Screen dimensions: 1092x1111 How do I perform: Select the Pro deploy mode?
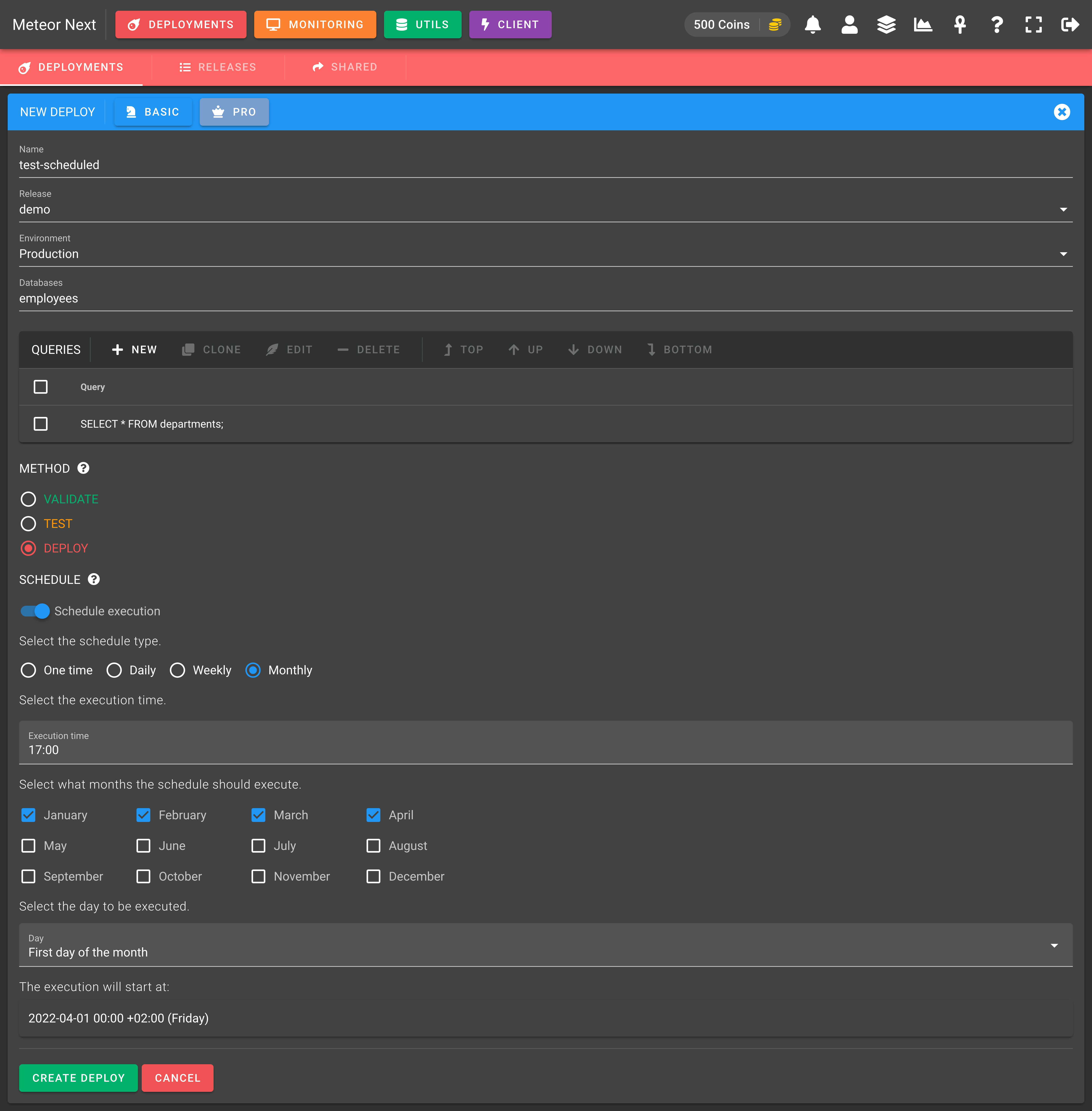[234, 112]
